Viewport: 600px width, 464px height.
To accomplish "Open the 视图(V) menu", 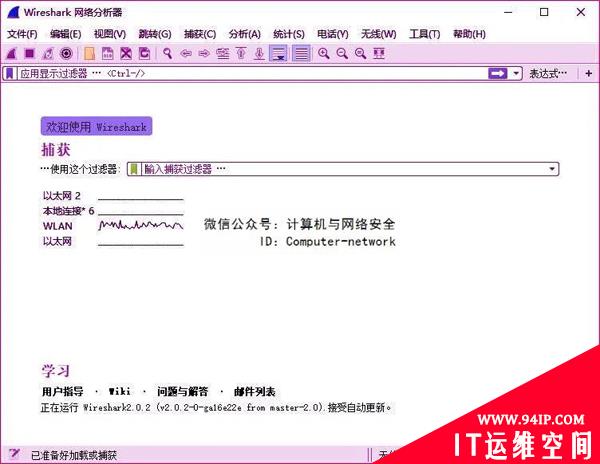I will [x=110, y=34].
